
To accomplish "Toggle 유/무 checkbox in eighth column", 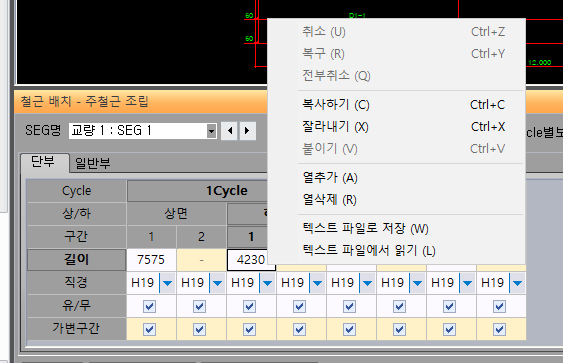I will coord(499,307).
